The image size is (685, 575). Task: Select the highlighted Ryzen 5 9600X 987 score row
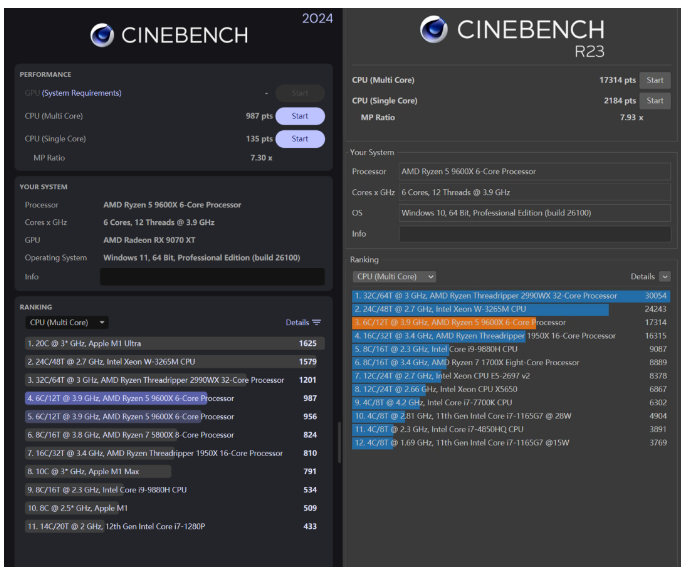170,398
